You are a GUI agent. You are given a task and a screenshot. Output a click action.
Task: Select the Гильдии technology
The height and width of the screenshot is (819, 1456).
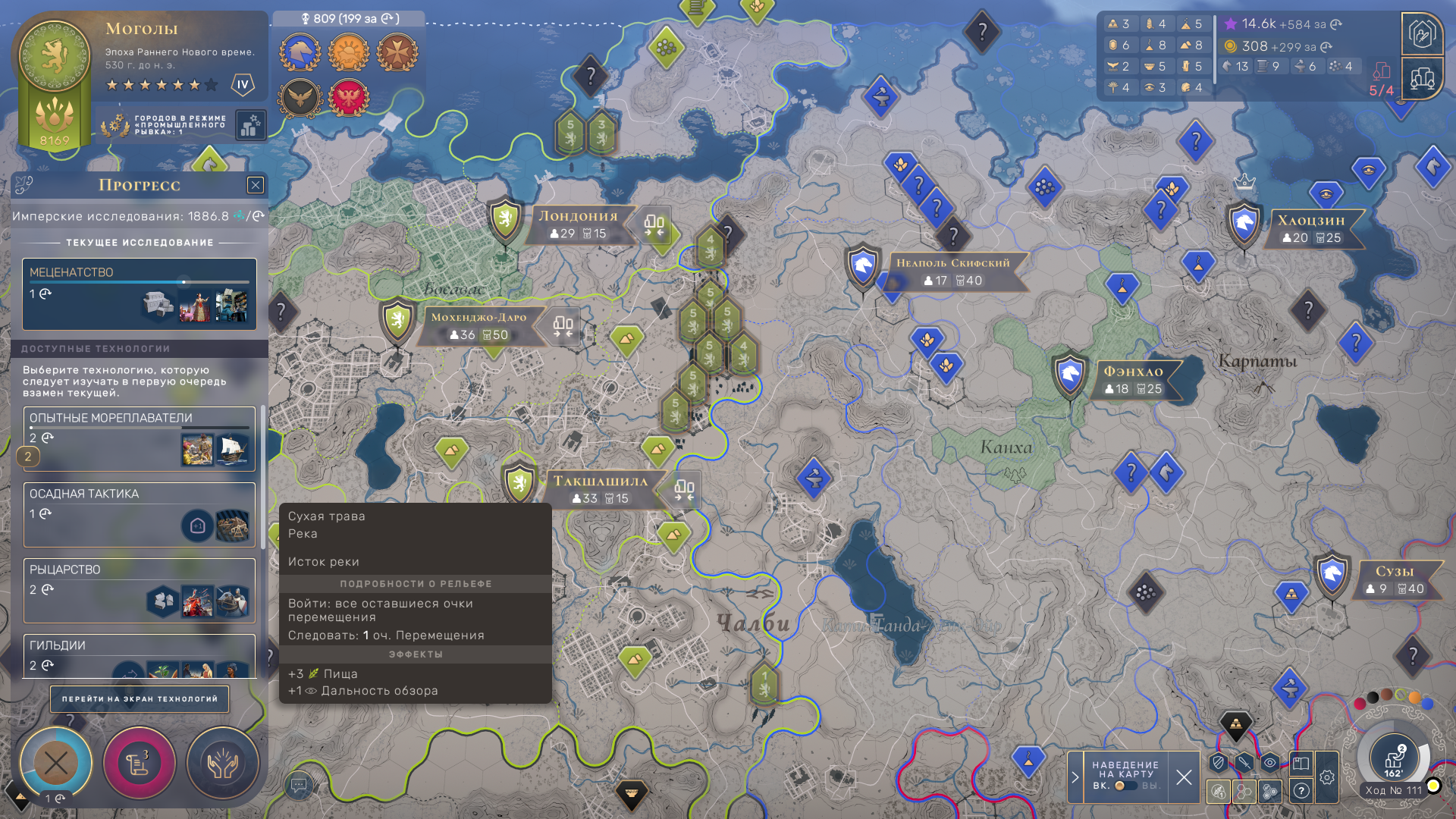[140, 656]
